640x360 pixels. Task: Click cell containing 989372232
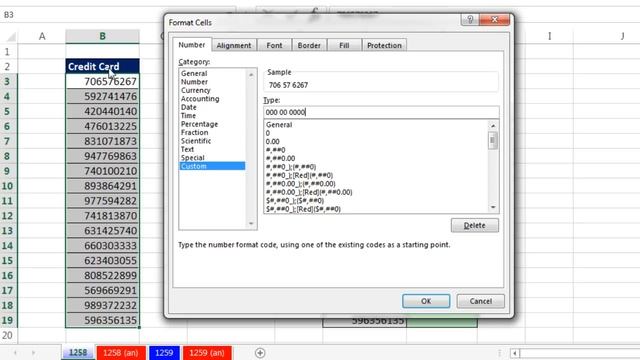point(102,305)
